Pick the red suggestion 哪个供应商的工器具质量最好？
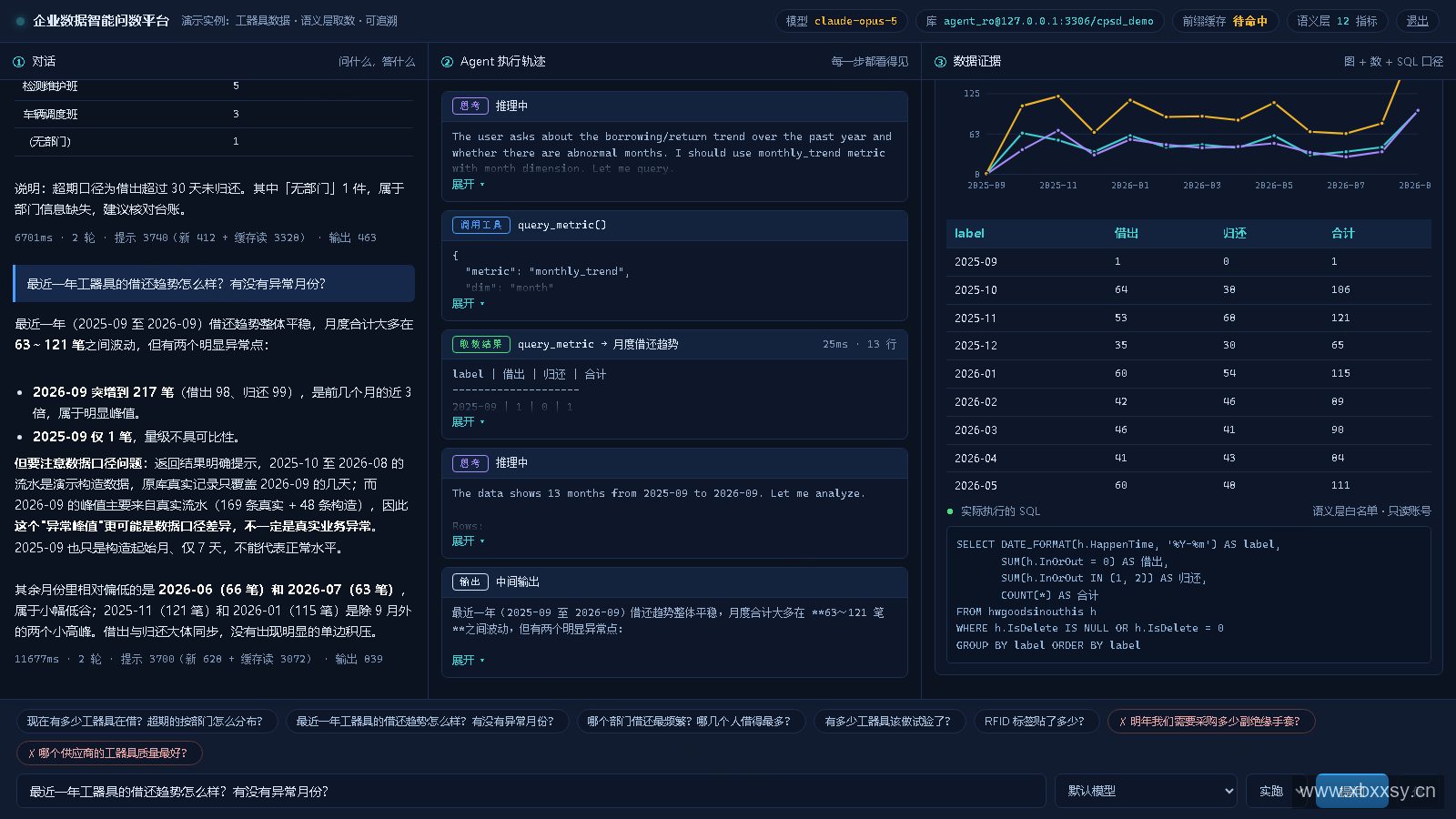Image resolution: width=1456 pixels, height=819 pixels. click(109, 753)
